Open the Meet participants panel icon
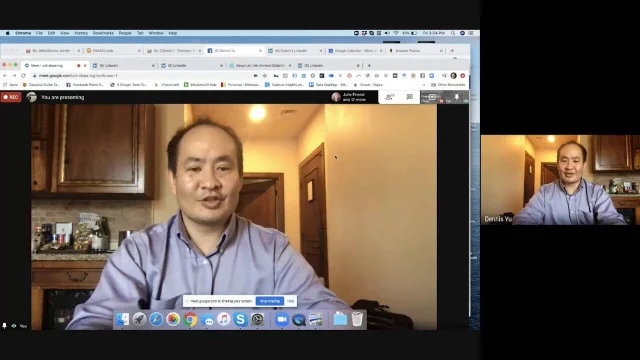Viewport: 640px width, 360px height. tap(390, 97)
